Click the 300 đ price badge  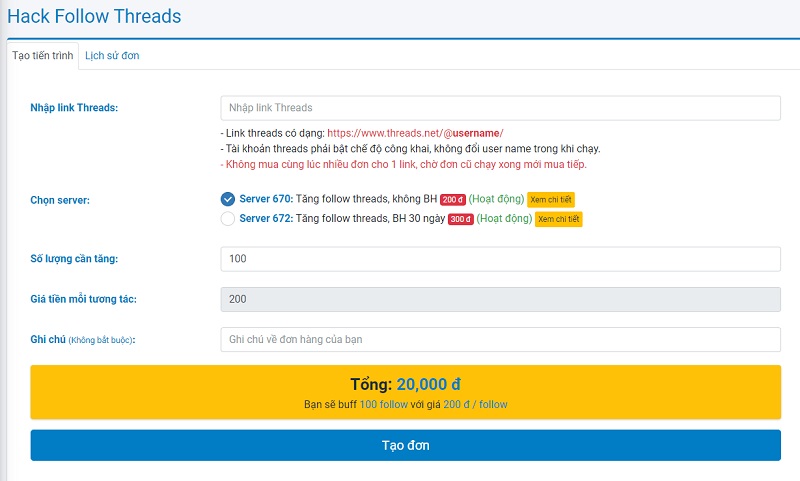[461, 219]
